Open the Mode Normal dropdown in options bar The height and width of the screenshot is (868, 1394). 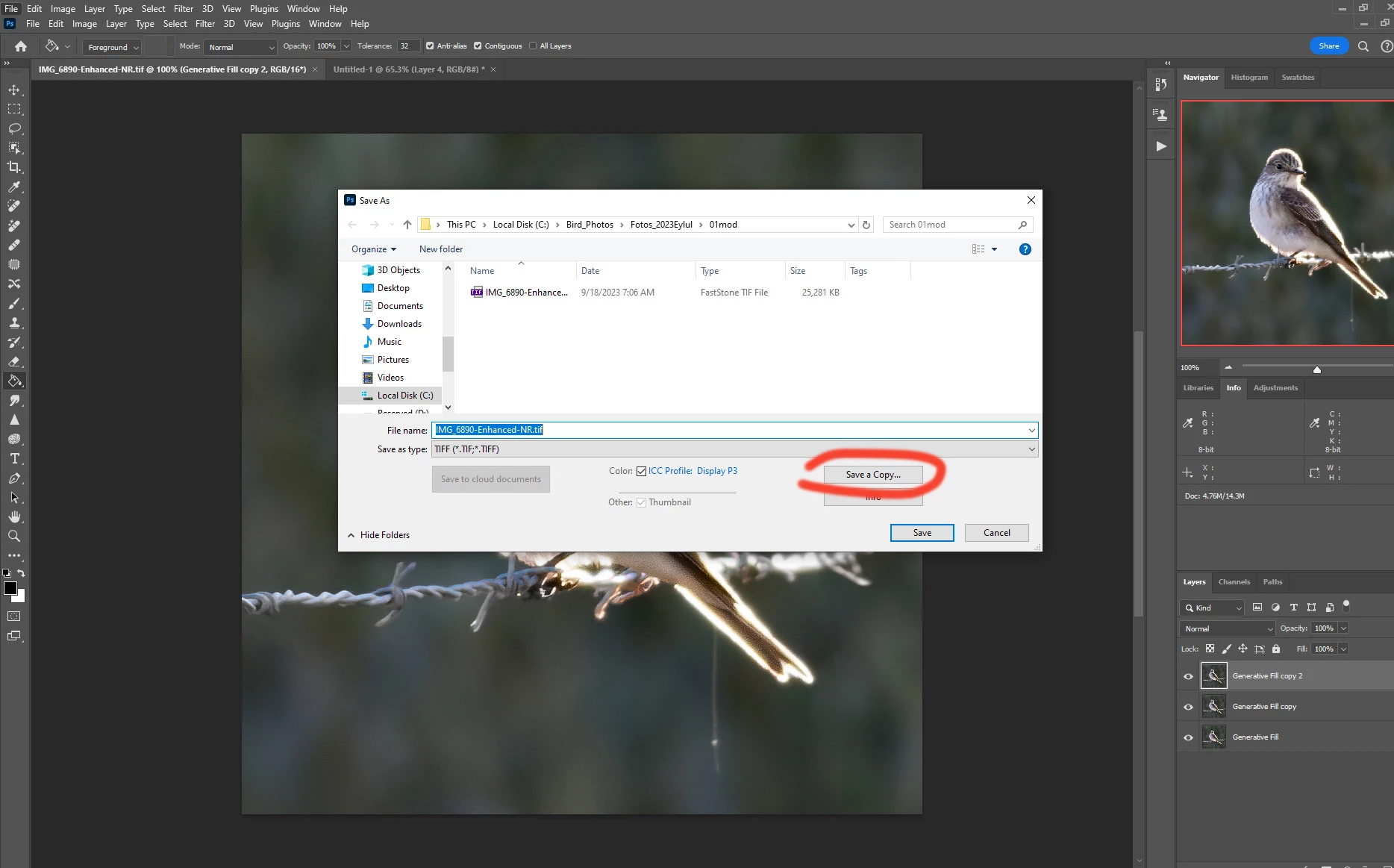pyautogui.click(x=240, y=47)
